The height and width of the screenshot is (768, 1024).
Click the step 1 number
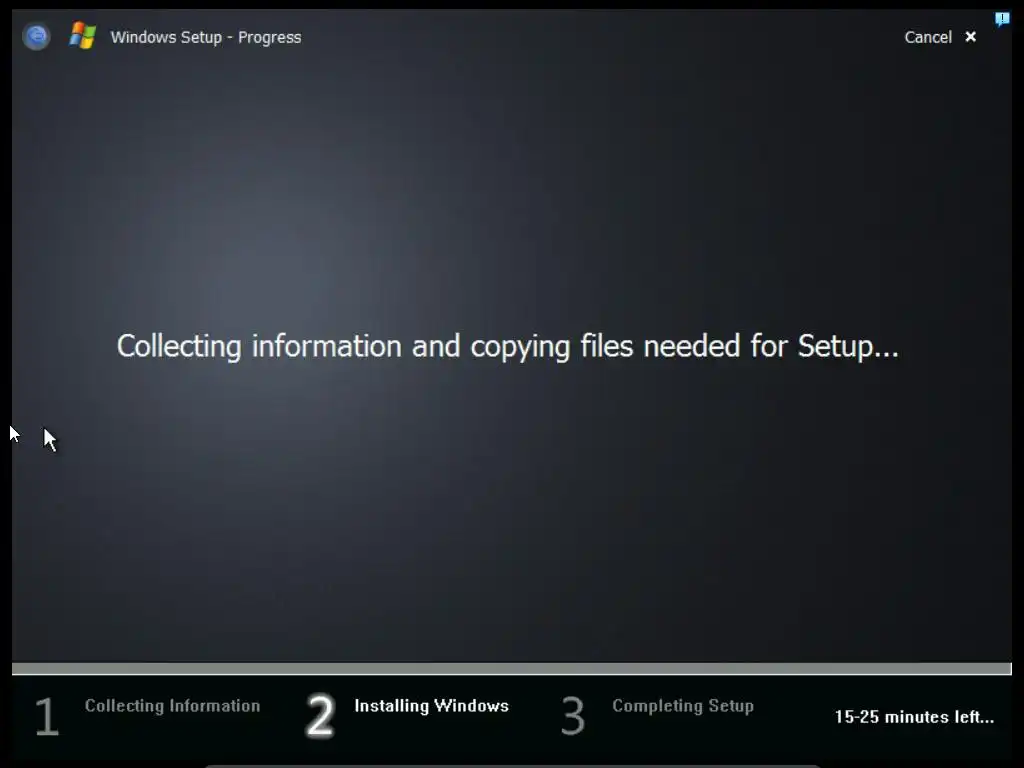46,716
